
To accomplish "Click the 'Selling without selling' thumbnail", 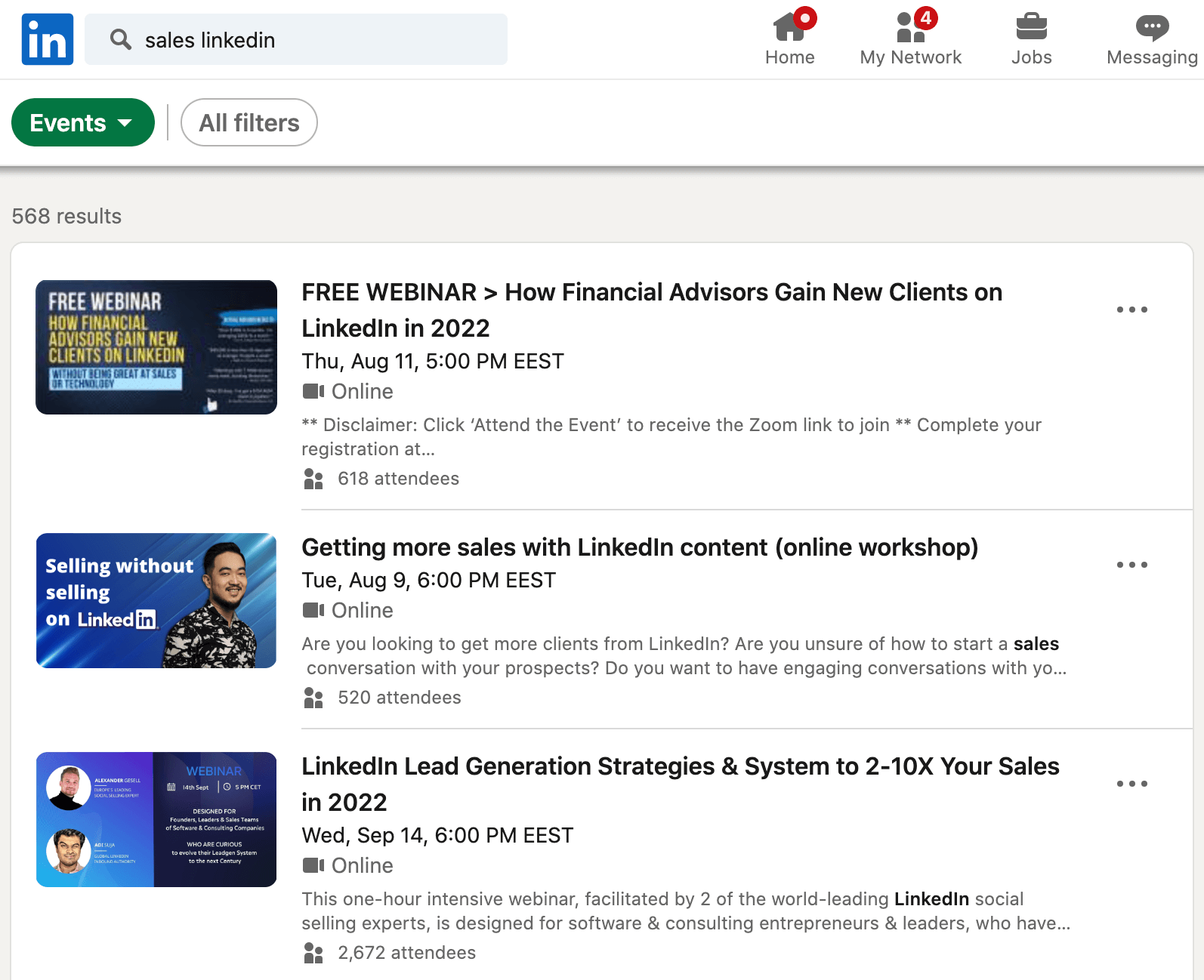I will [x=156, y=600].
